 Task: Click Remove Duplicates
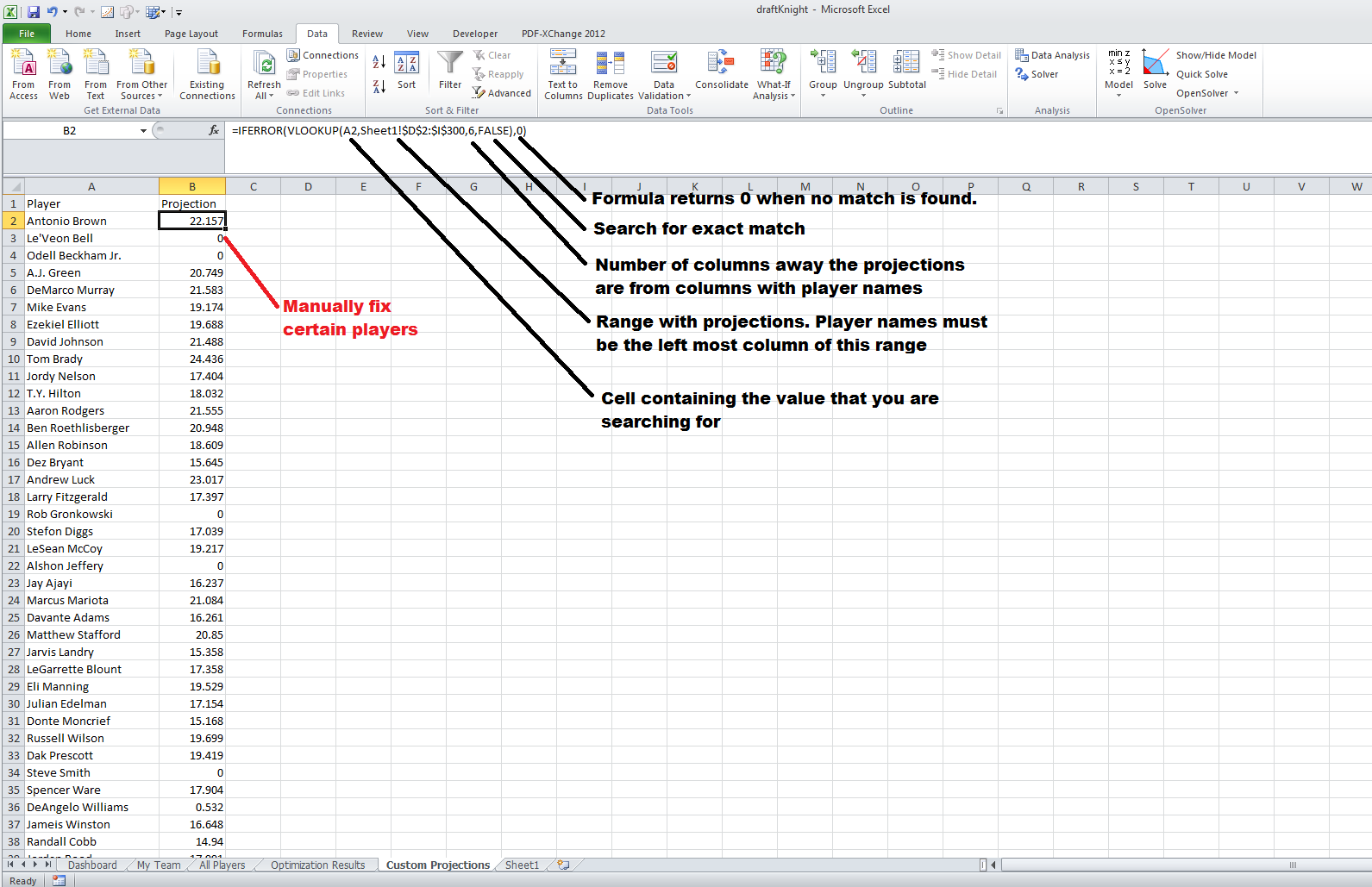point(611,75)
